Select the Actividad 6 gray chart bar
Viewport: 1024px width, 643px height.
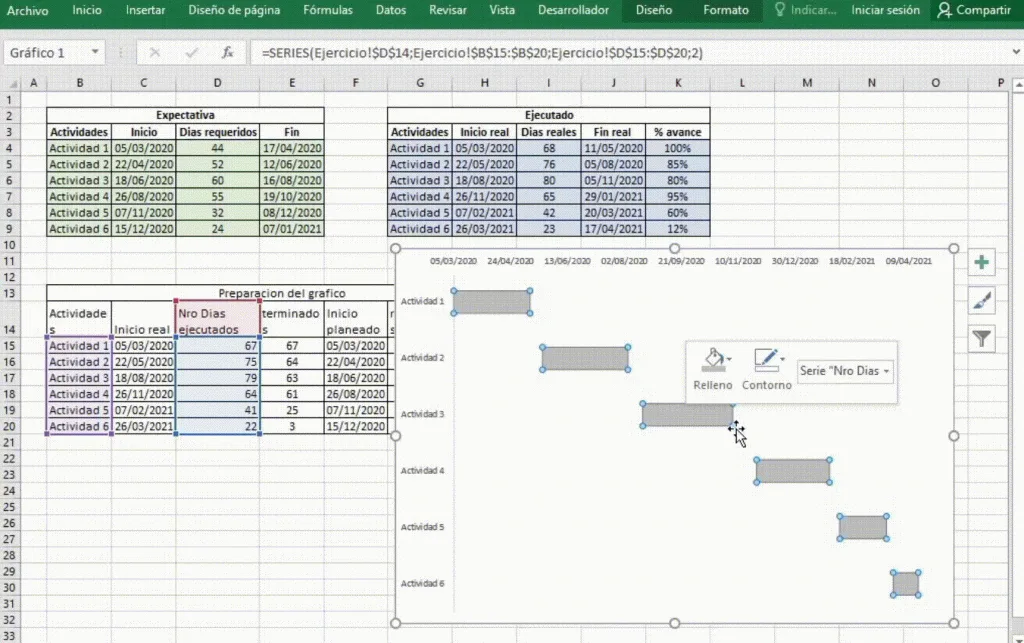[x=905, y=584]
